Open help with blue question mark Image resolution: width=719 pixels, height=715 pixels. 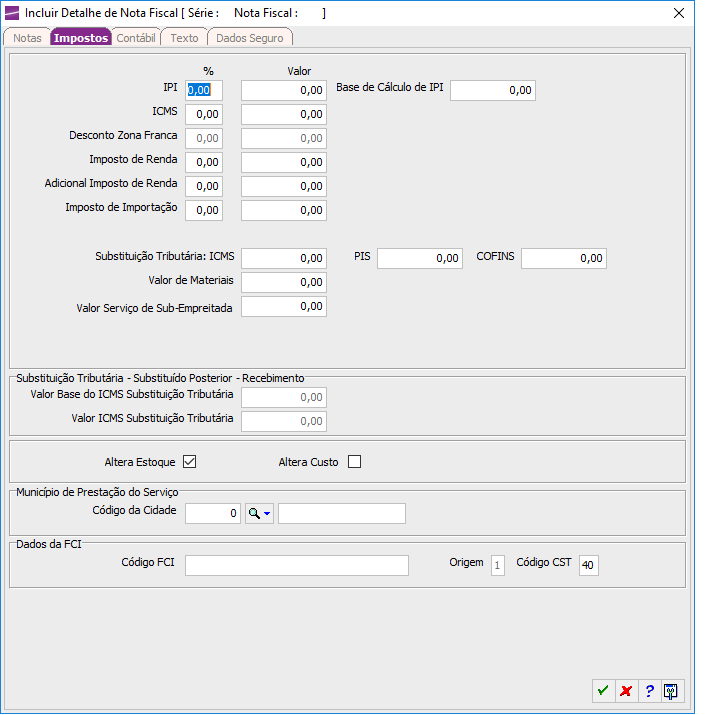click(x=649, y=690)
